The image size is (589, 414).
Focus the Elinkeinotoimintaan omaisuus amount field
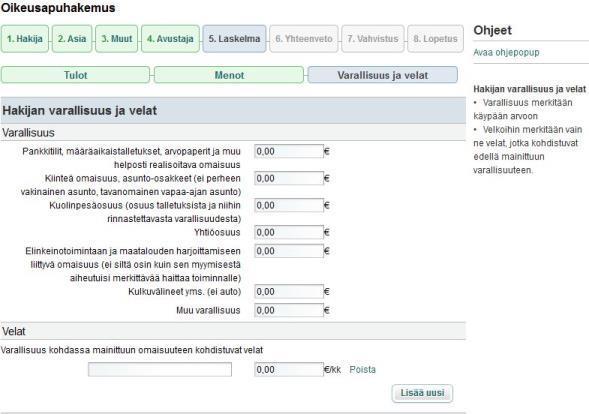pyautogui.click(x=289, y=251)
